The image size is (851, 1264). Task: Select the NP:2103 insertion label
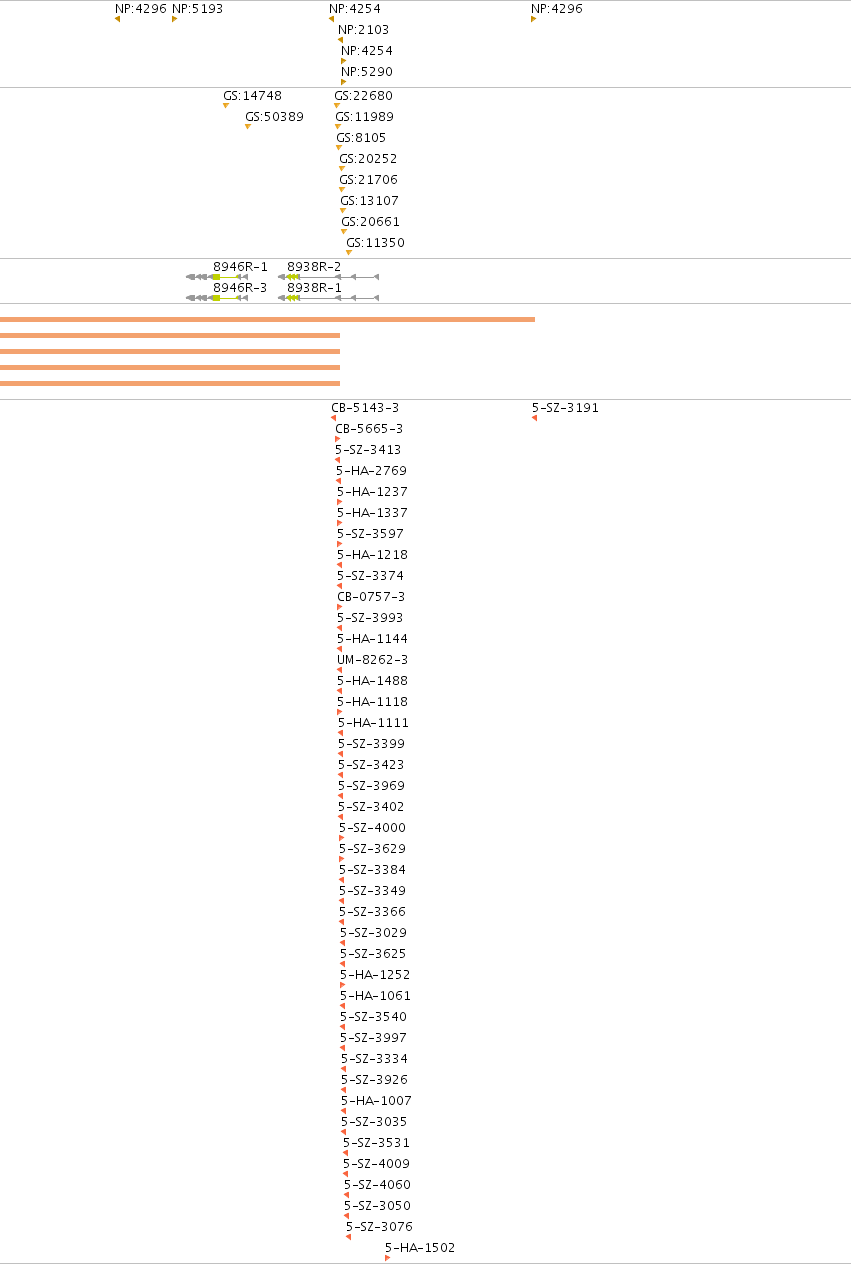pos(363,30)
